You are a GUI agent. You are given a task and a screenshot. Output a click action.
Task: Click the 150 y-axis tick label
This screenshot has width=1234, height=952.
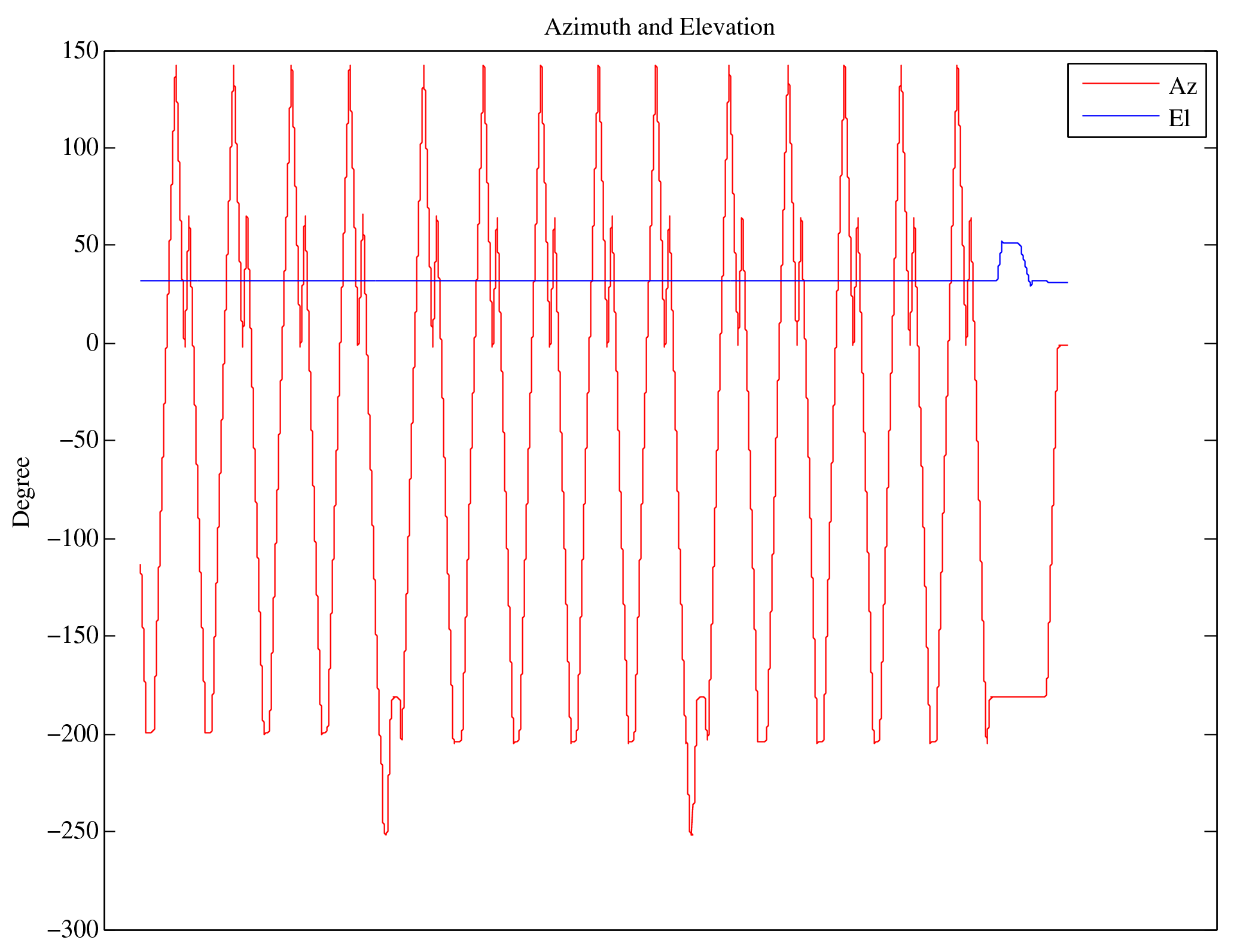point(80,51)
